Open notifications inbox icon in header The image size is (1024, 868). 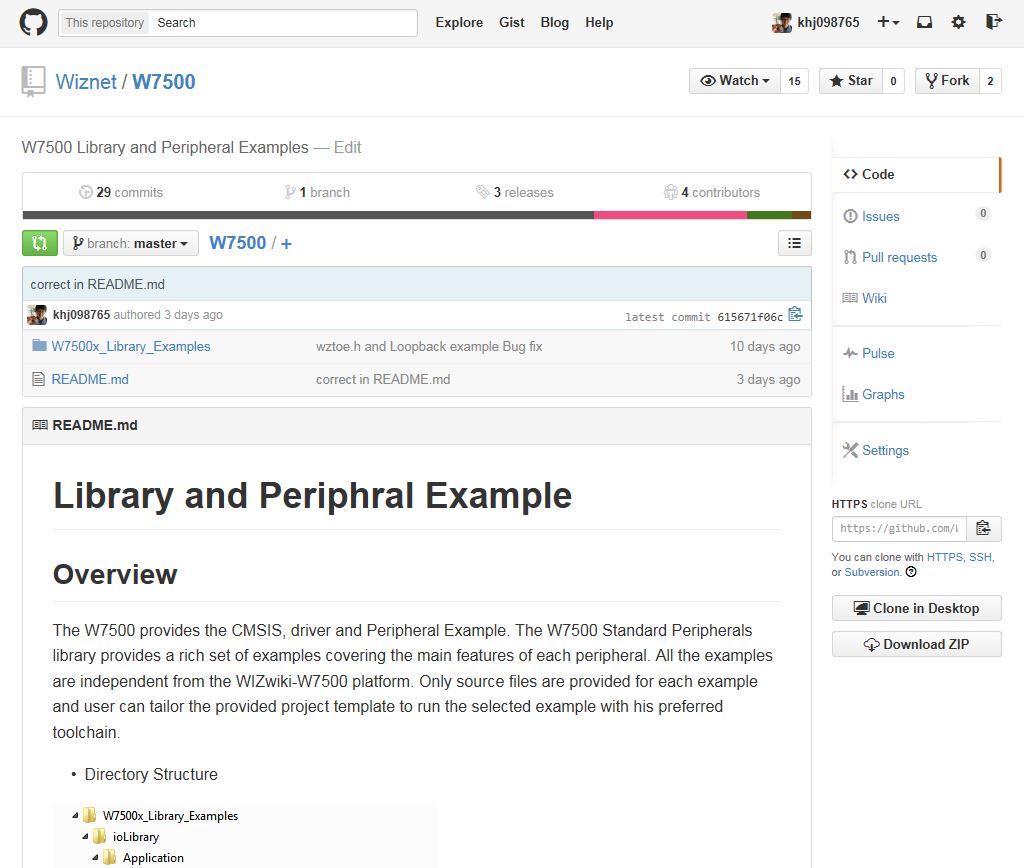coord(924,22)
